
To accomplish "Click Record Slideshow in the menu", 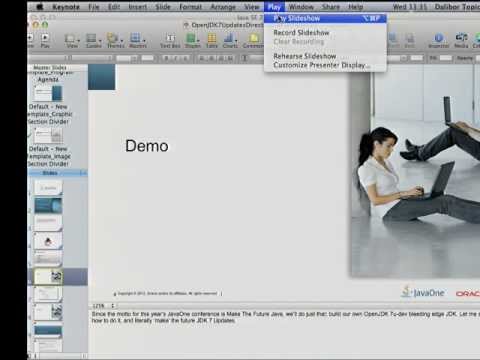I will pyautogui.click(x=301, y=33).
